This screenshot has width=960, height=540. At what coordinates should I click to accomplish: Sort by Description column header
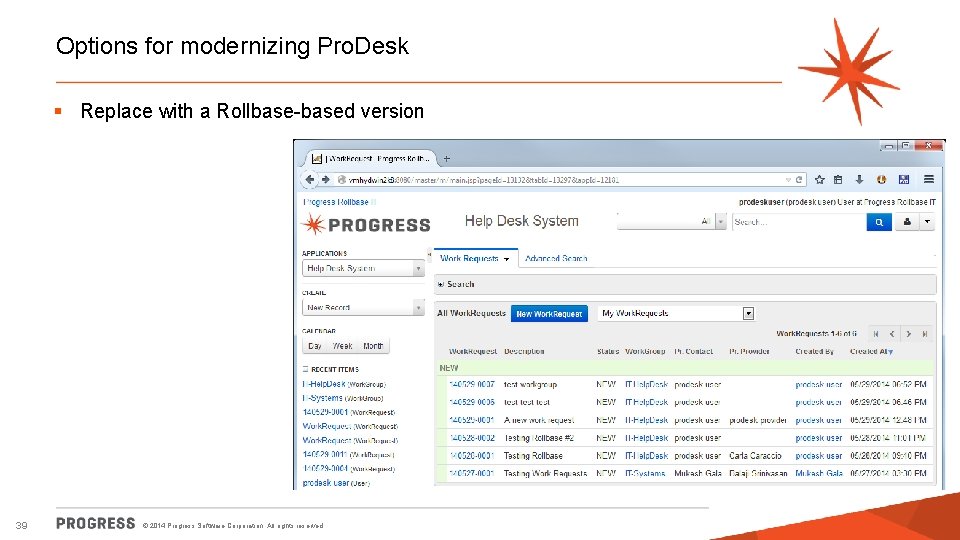524,351
